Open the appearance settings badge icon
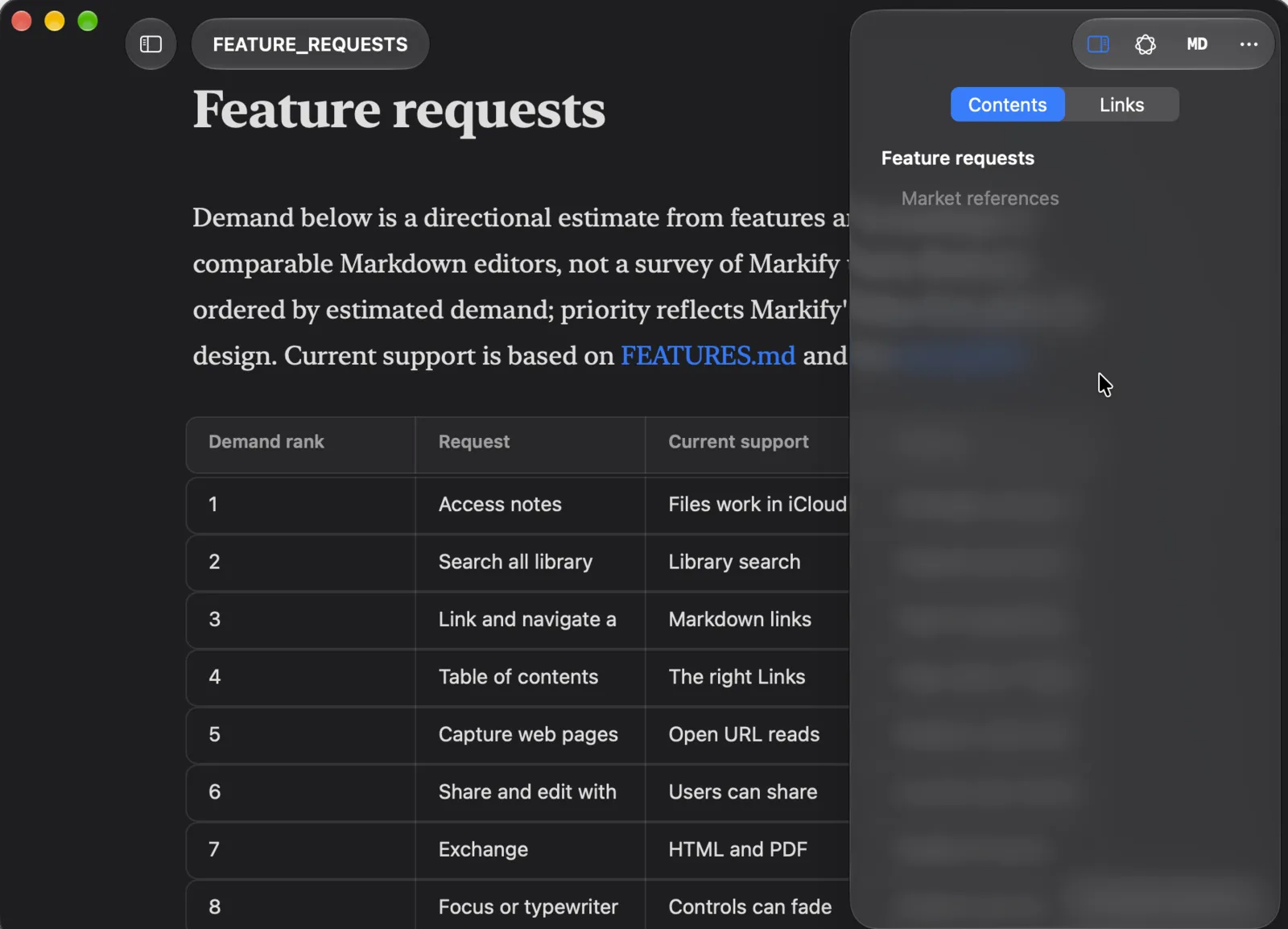The height and width of the screenshot is (929, 1288). point(1146,44)
